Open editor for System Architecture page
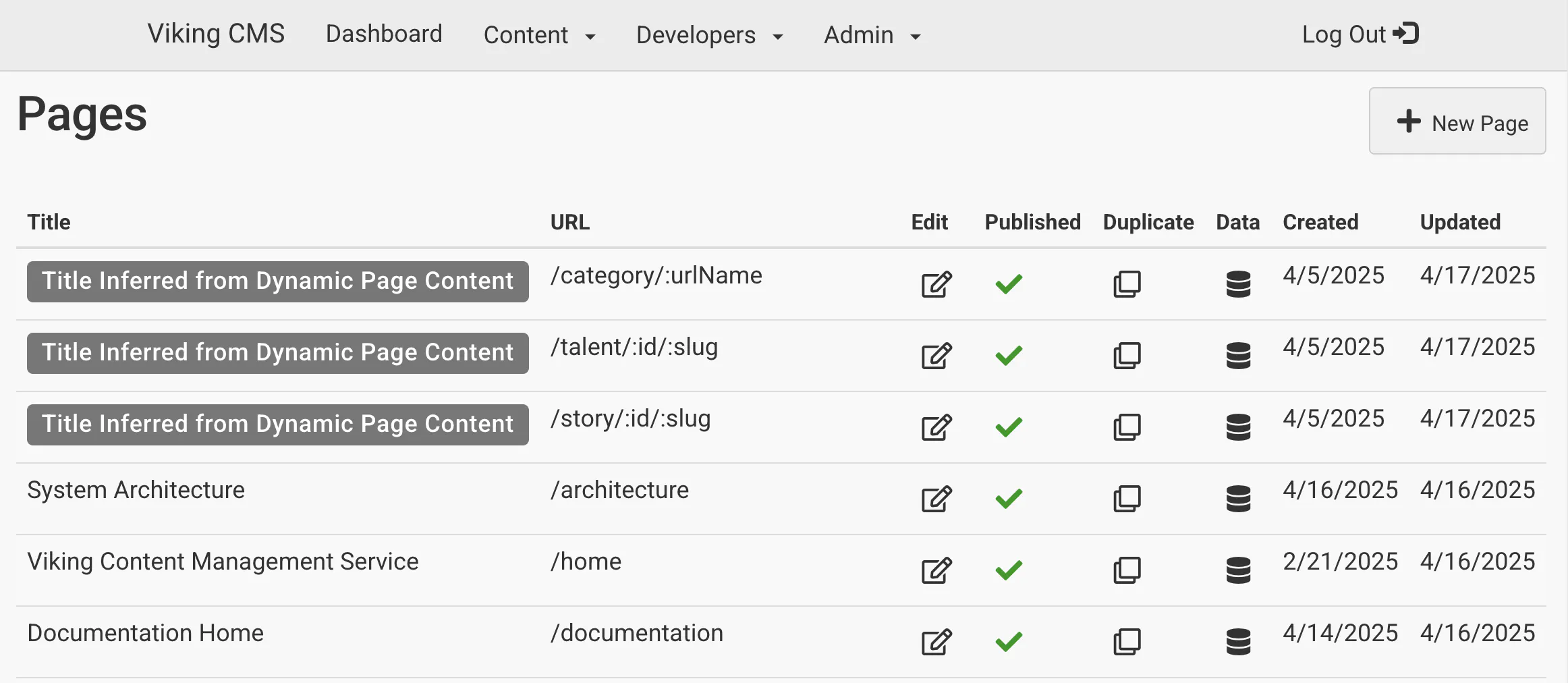The height and width of the screenshot is (683, 1568). 936,499
